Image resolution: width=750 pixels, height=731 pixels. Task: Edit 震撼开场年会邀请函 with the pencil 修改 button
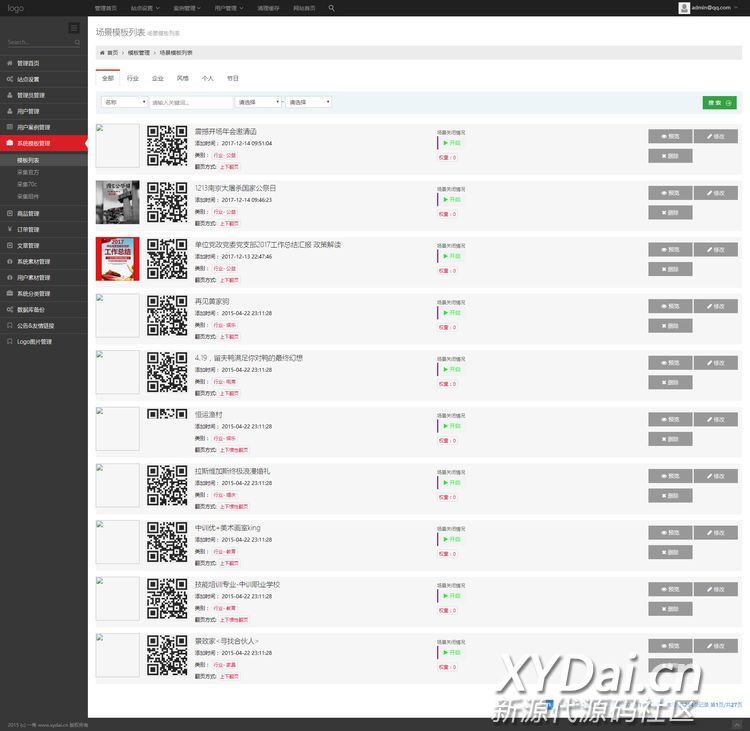click(716, 136)
